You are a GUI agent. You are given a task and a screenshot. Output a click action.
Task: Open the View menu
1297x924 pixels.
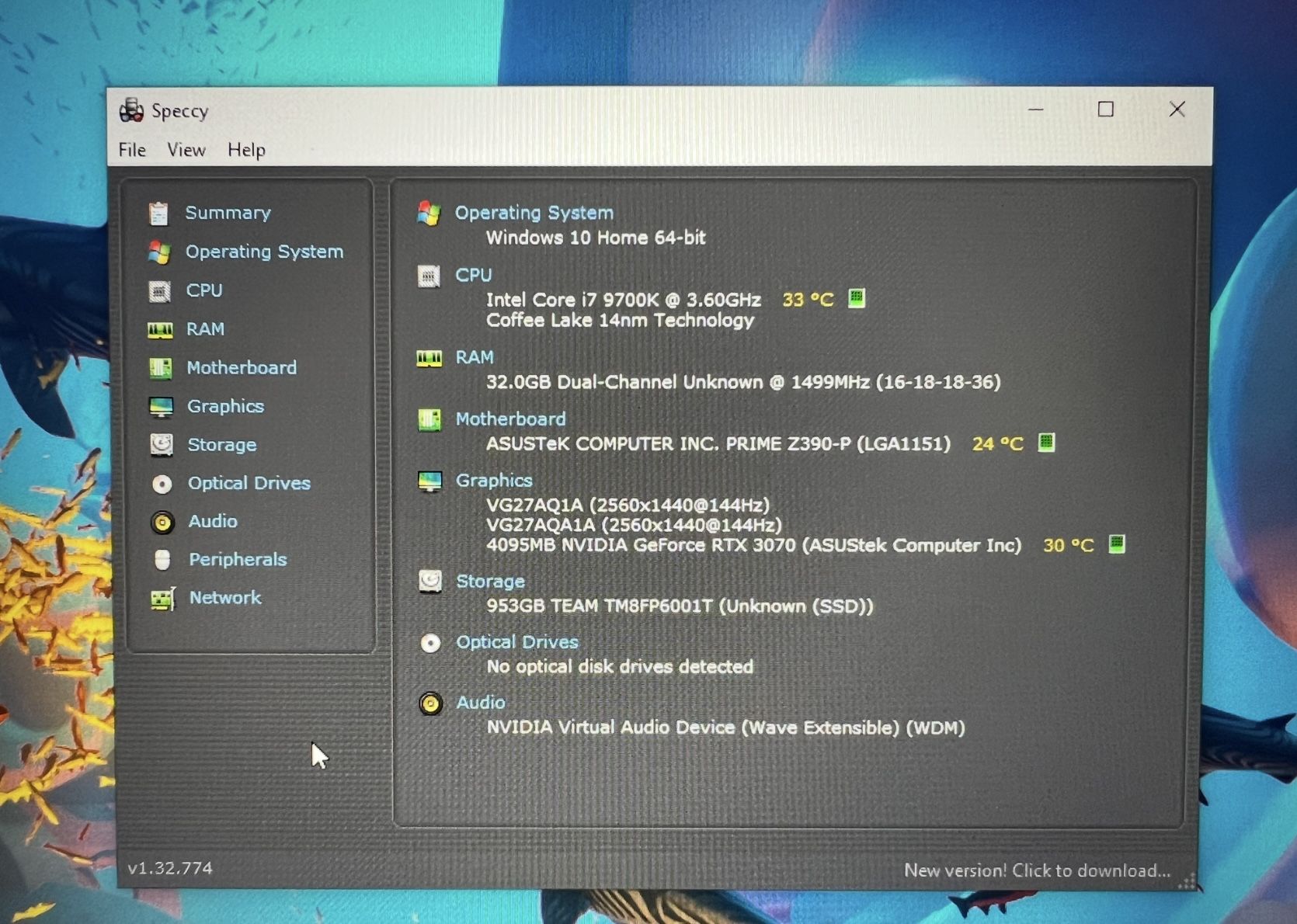pyautogui.click(x=186, y=150)
